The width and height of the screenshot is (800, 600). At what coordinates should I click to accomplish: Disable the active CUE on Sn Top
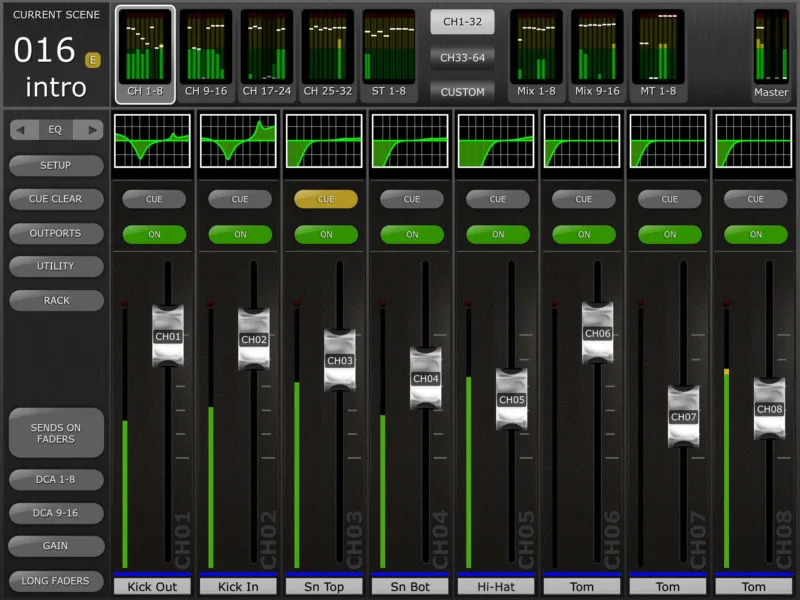(326, 199)
